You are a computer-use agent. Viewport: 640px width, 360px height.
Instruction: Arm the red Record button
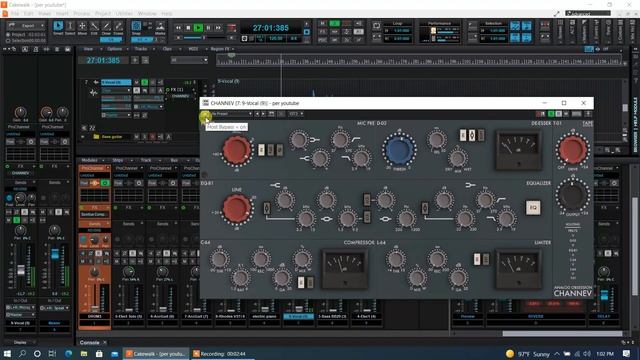pos(231,28)
